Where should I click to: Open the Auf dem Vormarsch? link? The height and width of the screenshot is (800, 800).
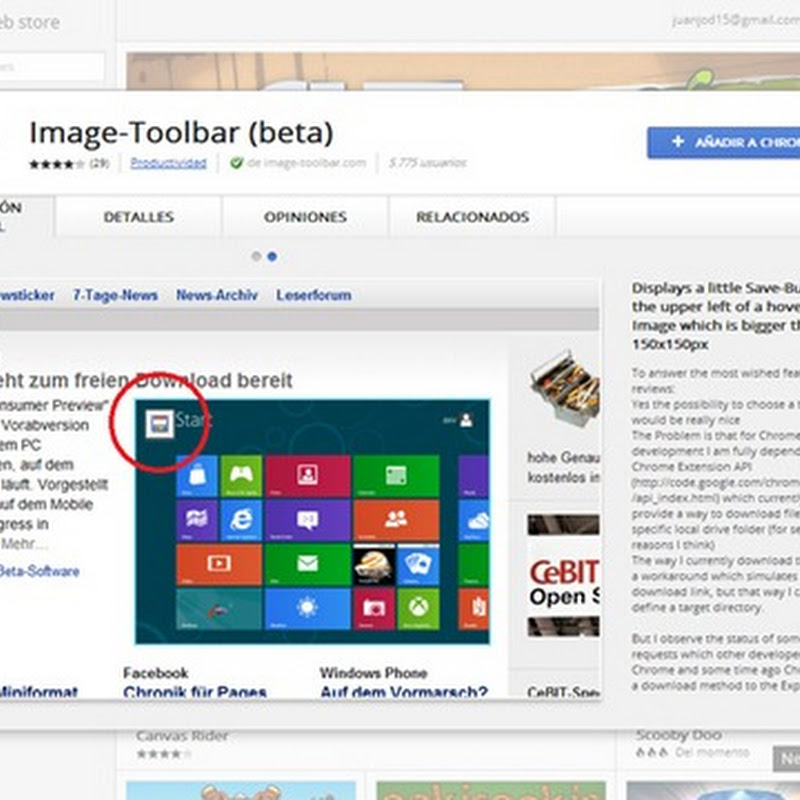coord(404,691)
